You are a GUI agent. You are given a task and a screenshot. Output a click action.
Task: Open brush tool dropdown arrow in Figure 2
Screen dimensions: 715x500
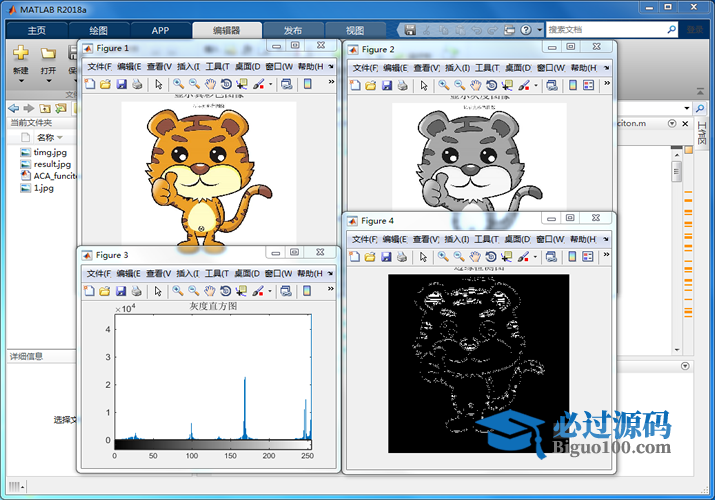click(x=536, y=85)
